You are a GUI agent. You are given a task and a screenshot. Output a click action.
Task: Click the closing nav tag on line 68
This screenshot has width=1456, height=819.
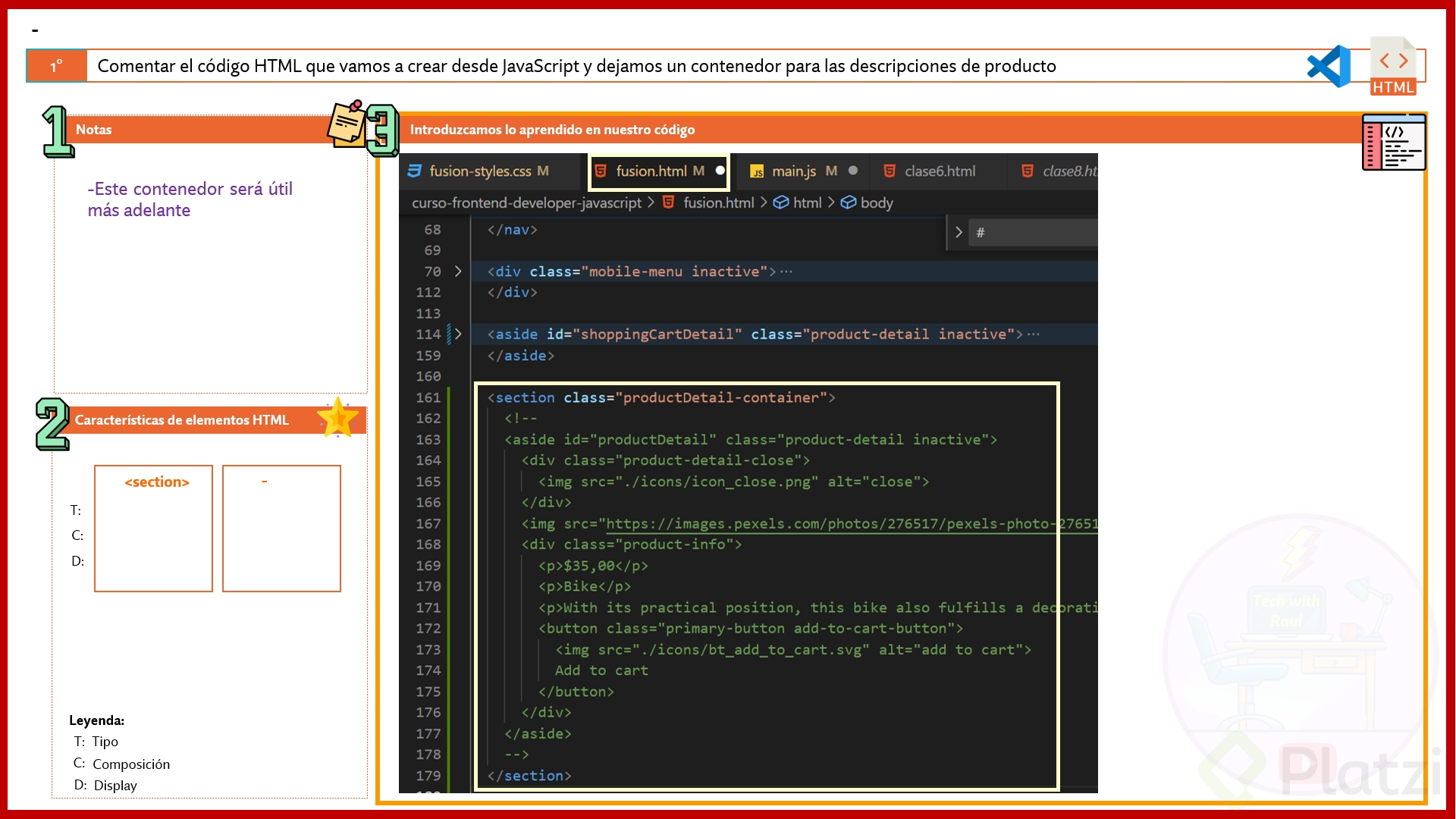coord(513,230)
